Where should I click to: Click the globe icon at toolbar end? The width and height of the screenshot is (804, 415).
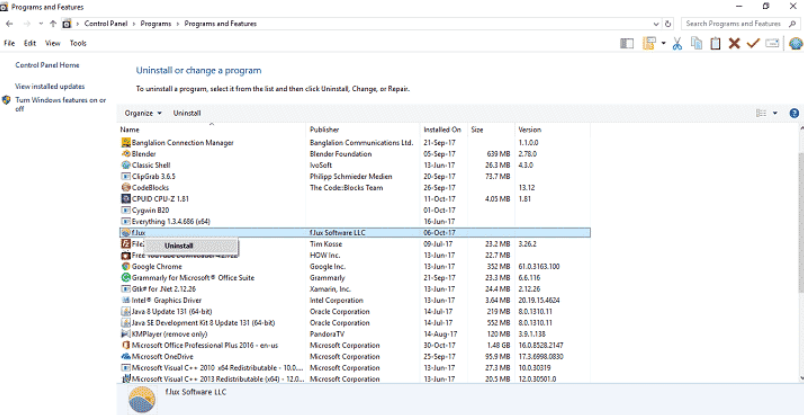click(x=796, y=43)
